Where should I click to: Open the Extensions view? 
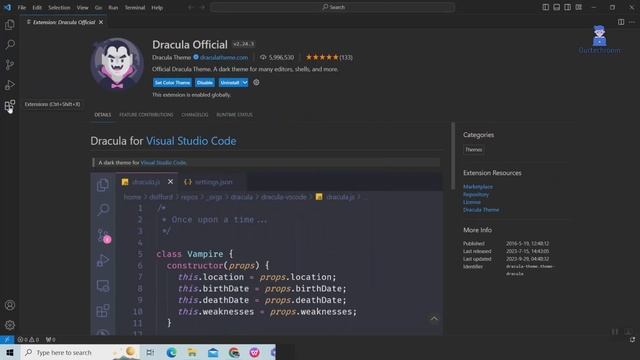click(x=10, y=105)
